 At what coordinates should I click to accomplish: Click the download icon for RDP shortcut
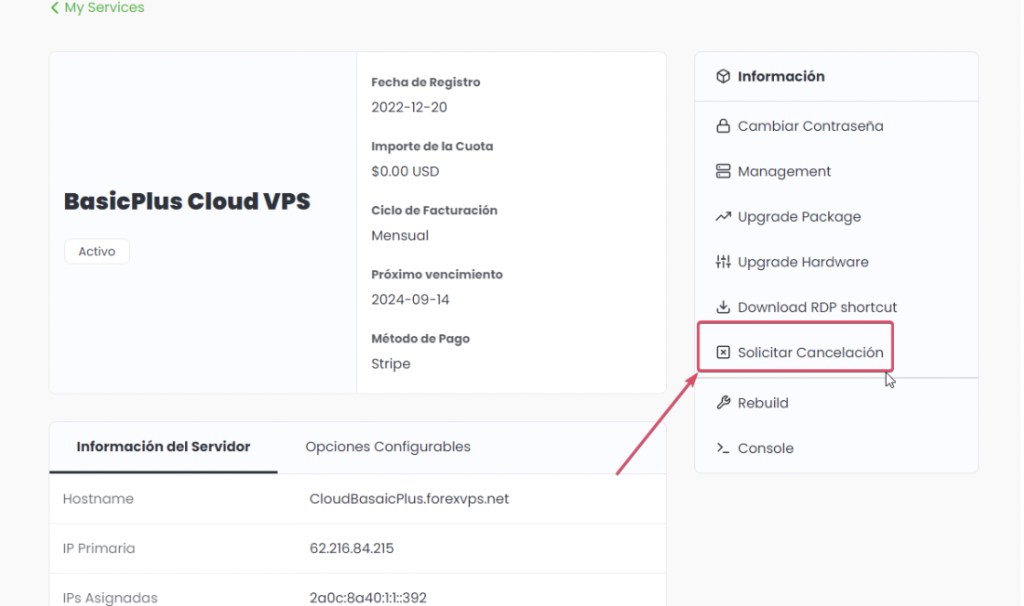pyautogui.click(x=723, y=307)
